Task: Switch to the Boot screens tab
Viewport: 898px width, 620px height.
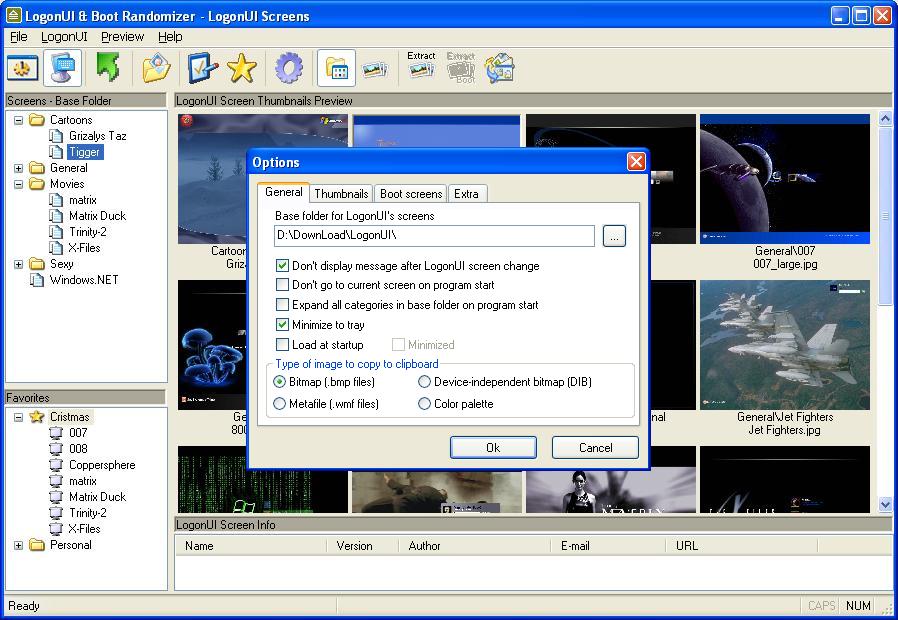Action: (411, 193)
